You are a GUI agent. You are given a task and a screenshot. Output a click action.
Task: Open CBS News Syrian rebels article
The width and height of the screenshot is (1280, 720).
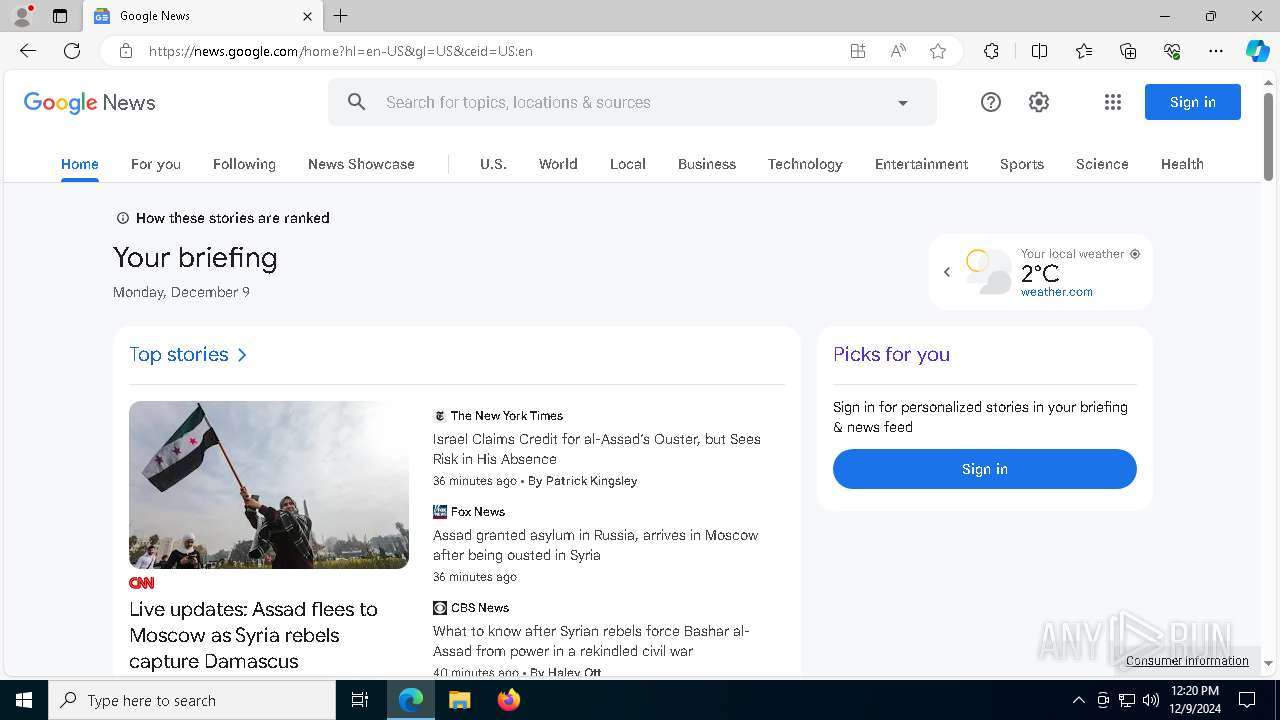click(591, 641)
